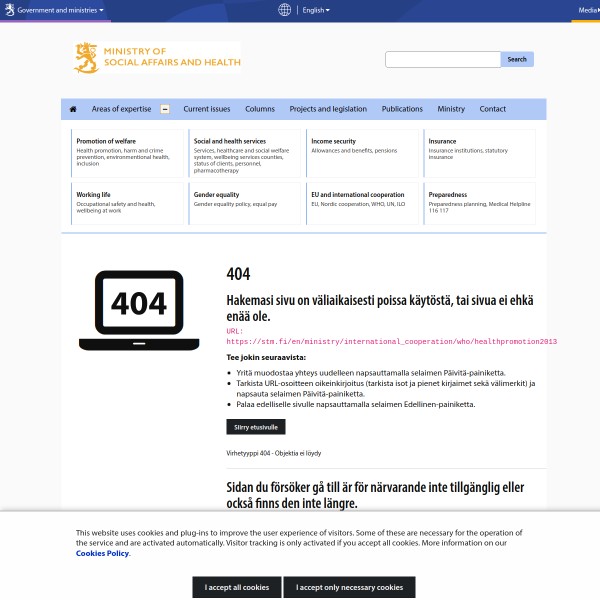The height and width of the screenshot is (600, 600).
Task: Open the English language dropdown
Action: point(315,10)
